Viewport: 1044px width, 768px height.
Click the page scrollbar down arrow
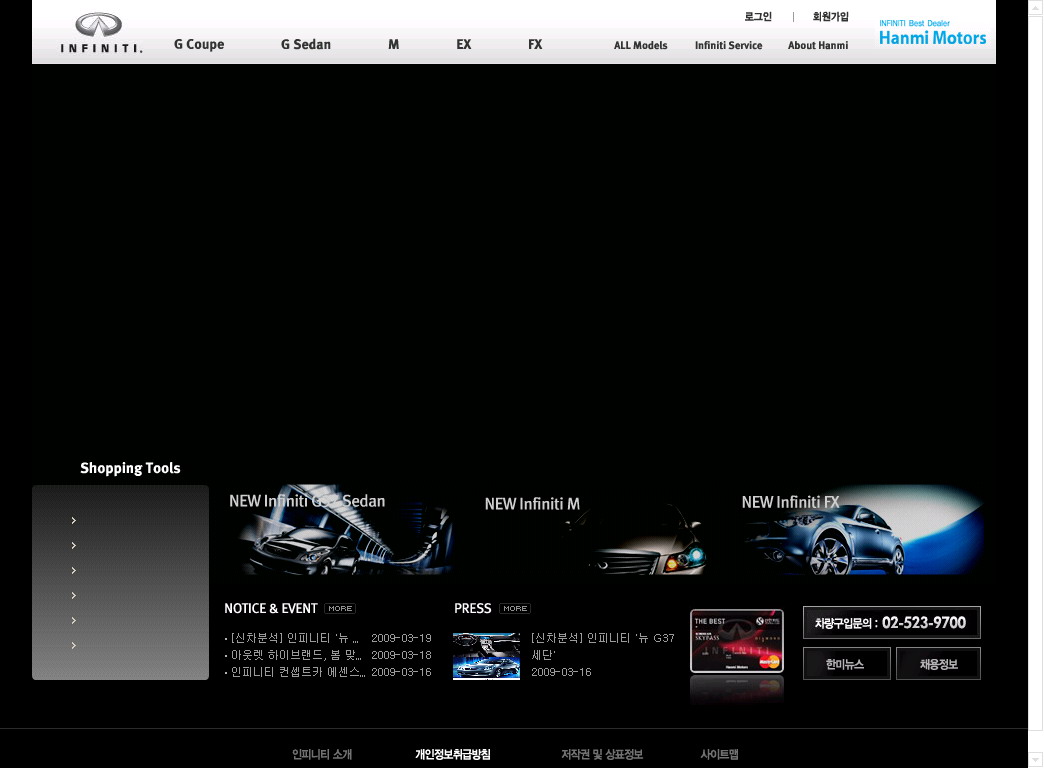(1036, 759)
